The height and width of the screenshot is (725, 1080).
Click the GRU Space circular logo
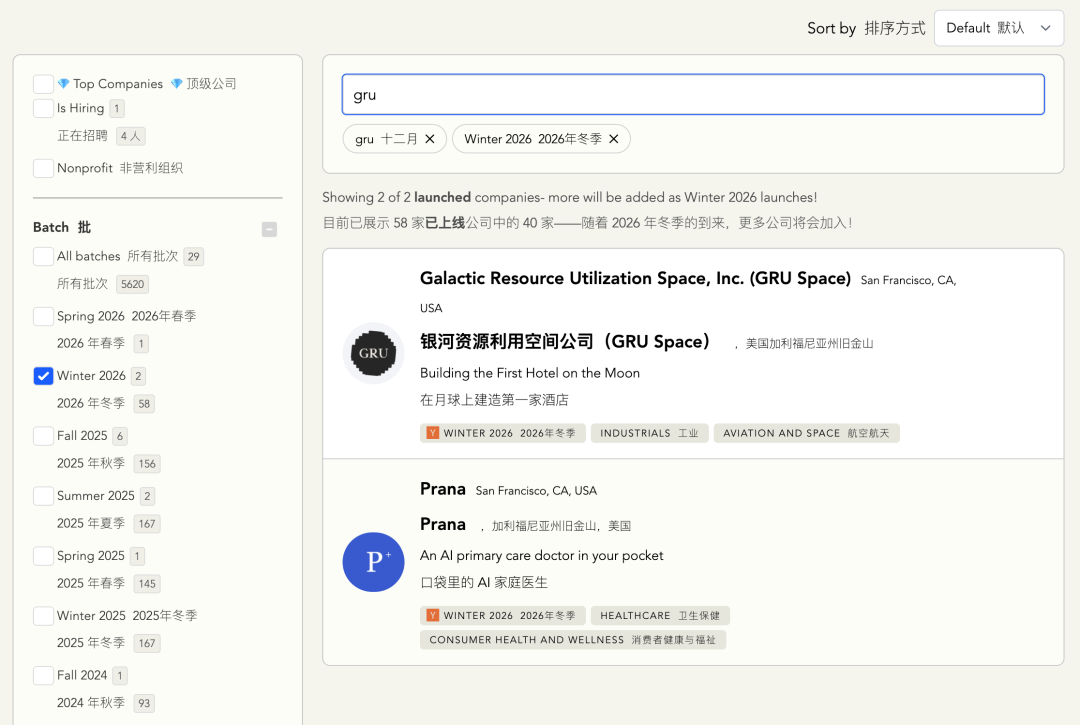[373, 353]
